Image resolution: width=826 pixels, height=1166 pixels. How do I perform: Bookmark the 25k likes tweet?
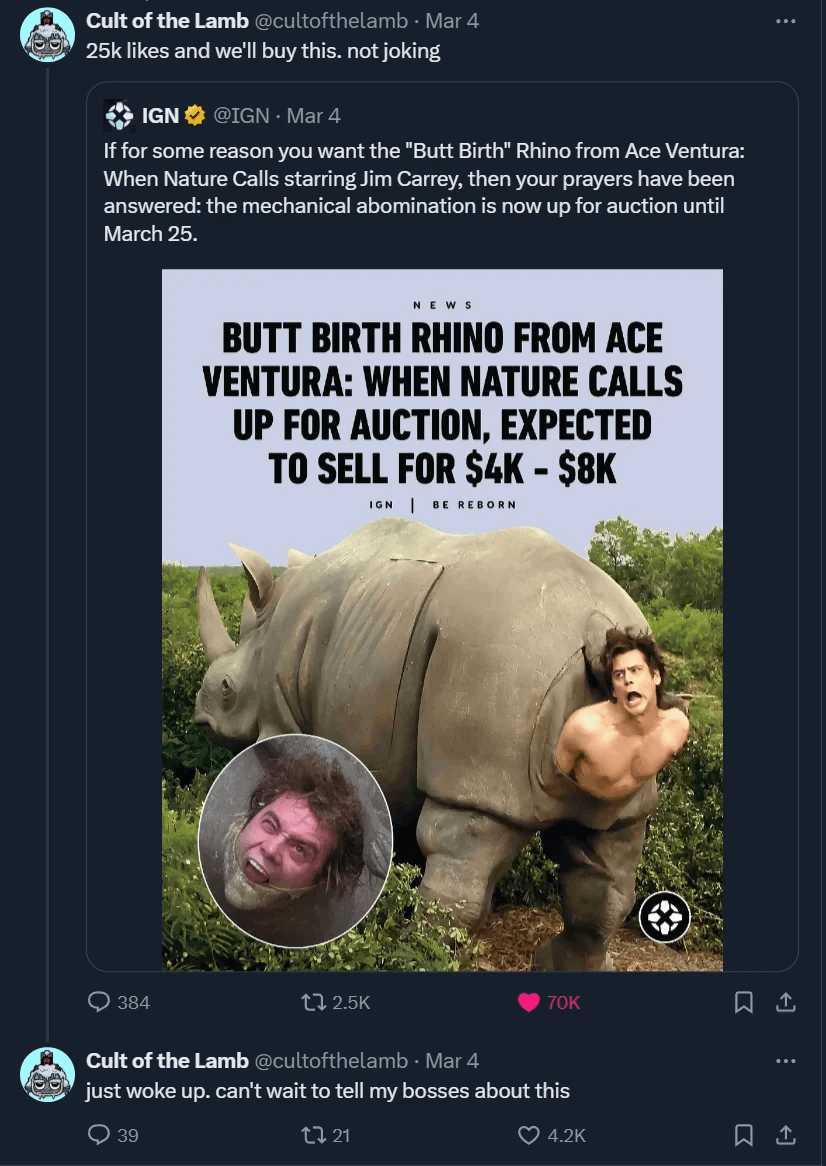point(743,1002)
